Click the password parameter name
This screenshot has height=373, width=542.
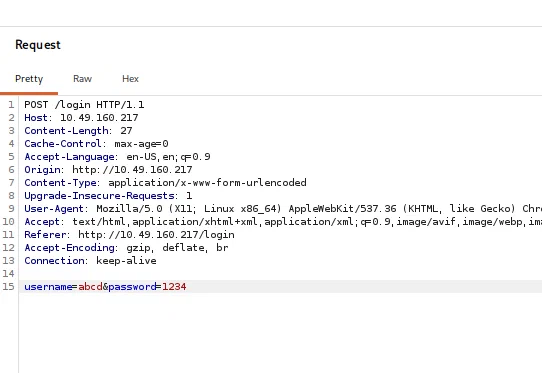point(132,287)
